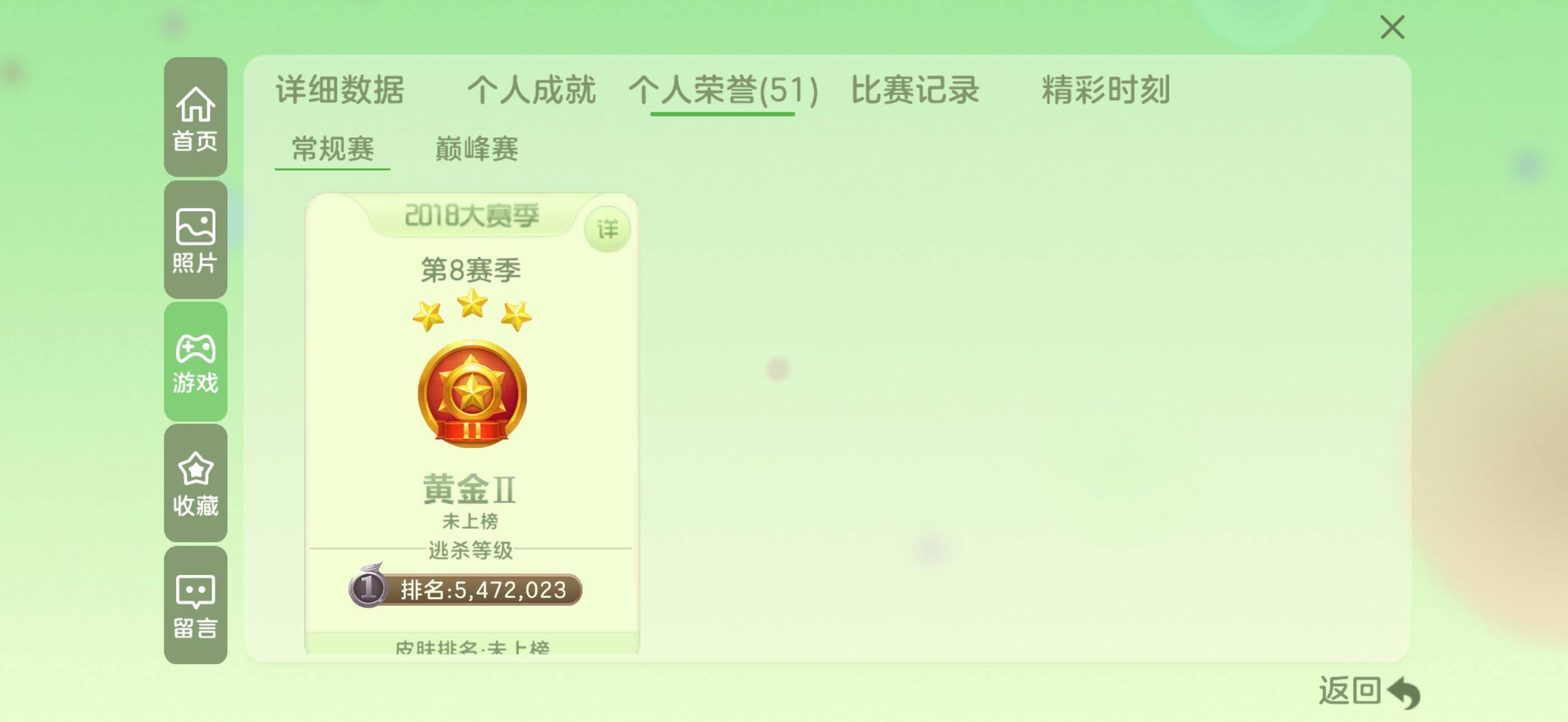Open the 比赛记录 tab
The image size is (1568, 722).
(x=914, y=90)
